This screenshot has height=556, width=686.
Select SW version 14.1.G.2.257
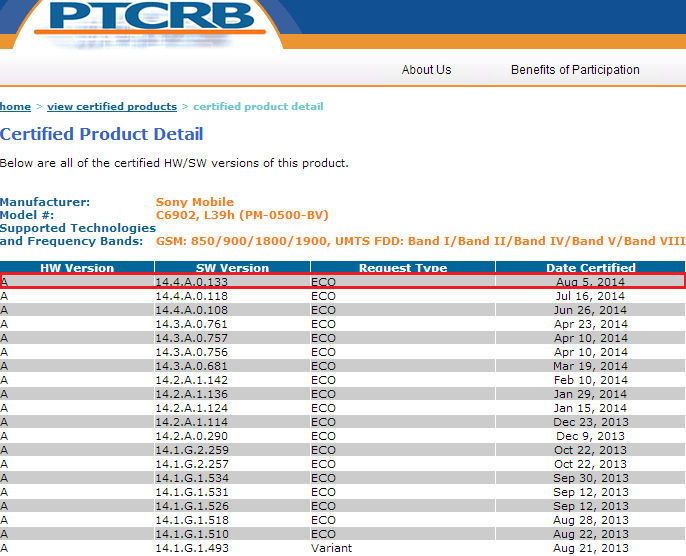tap(192, 464)
